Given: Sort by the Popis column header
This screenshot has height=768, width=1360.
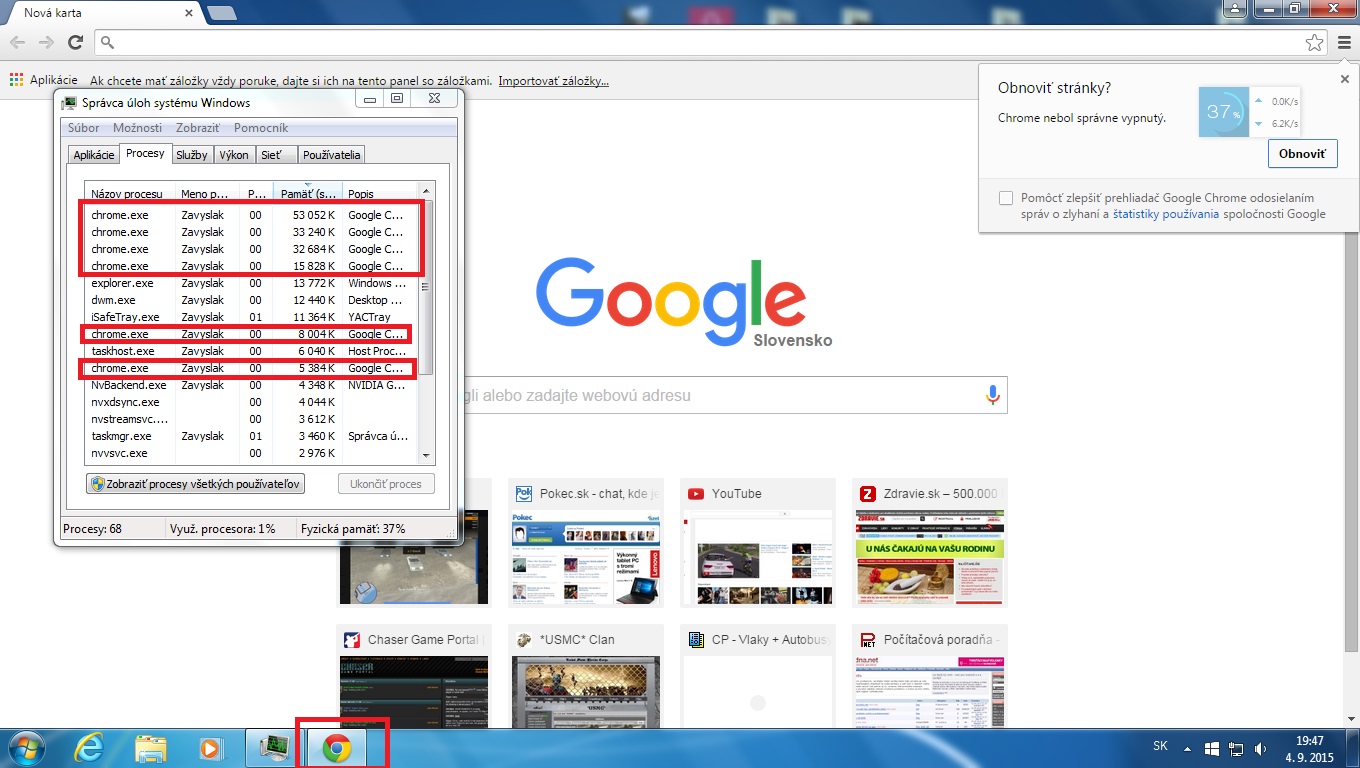Looking at the screenshot, I should pyautogui.click(x=381, y=192).
